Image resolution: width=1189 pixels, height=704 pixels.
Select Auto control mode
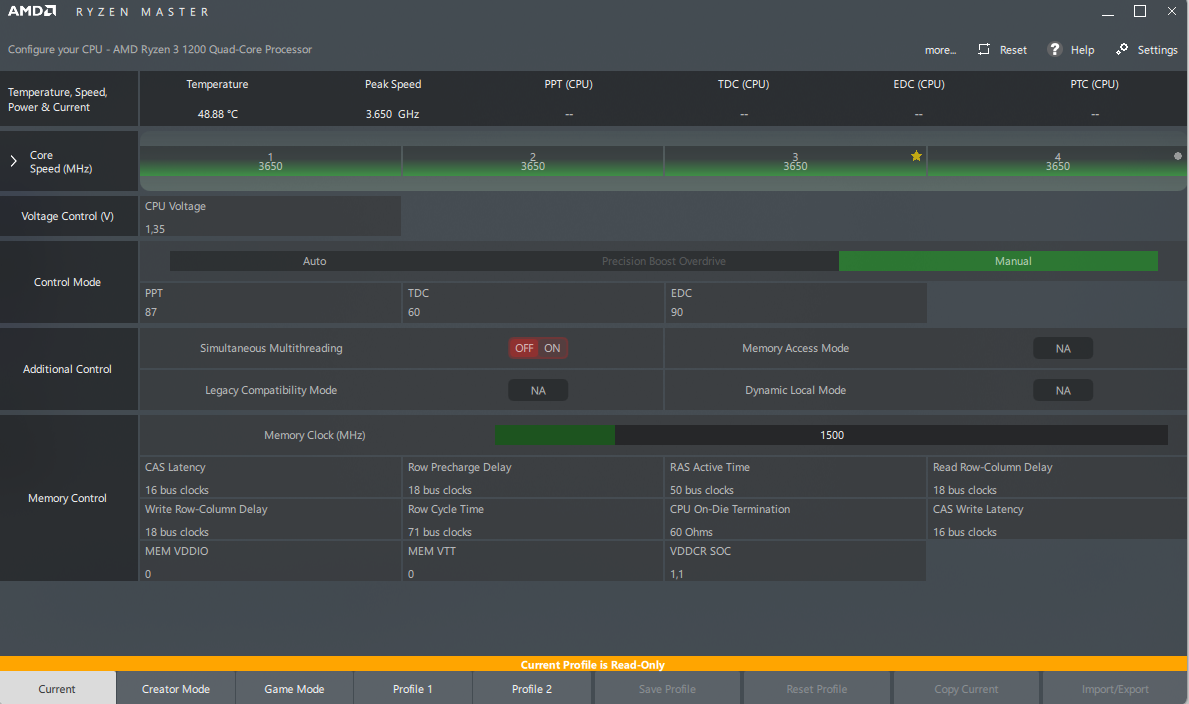(315, 261)
